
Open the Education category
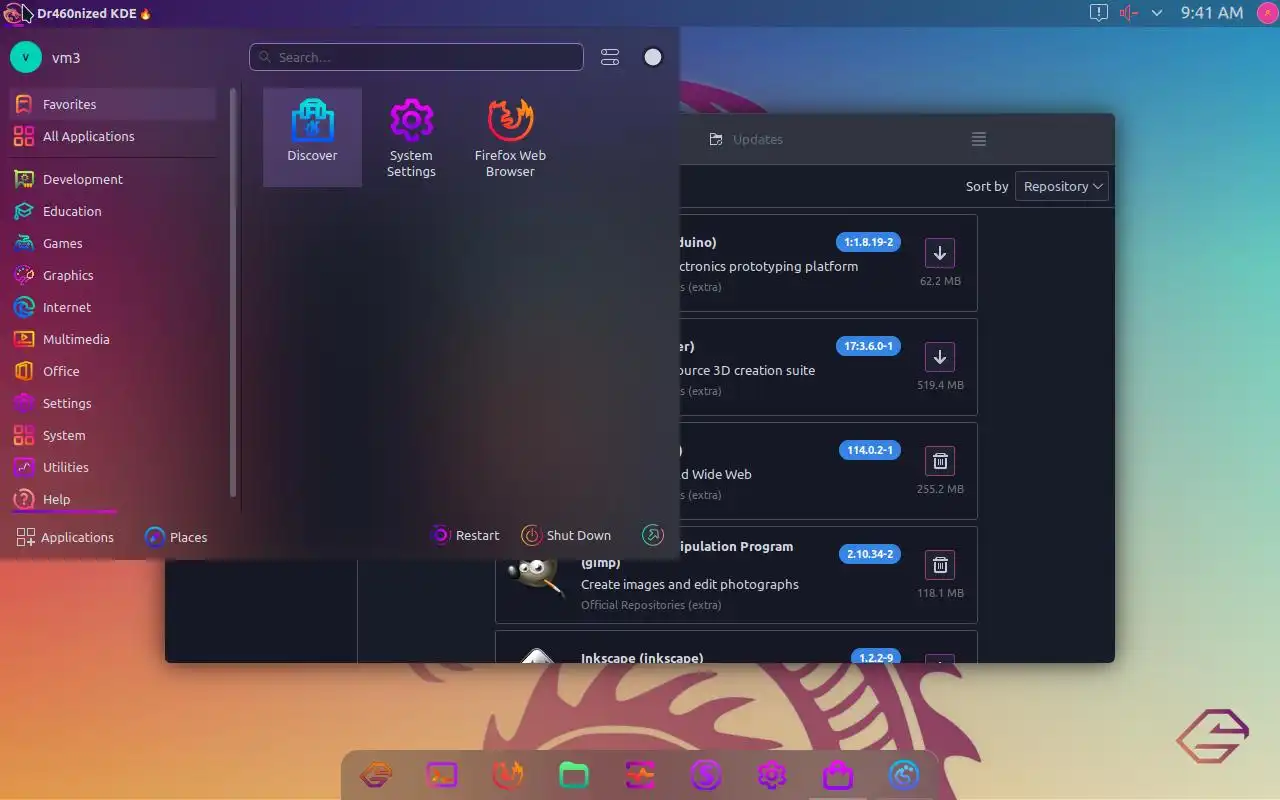point(112,211)
